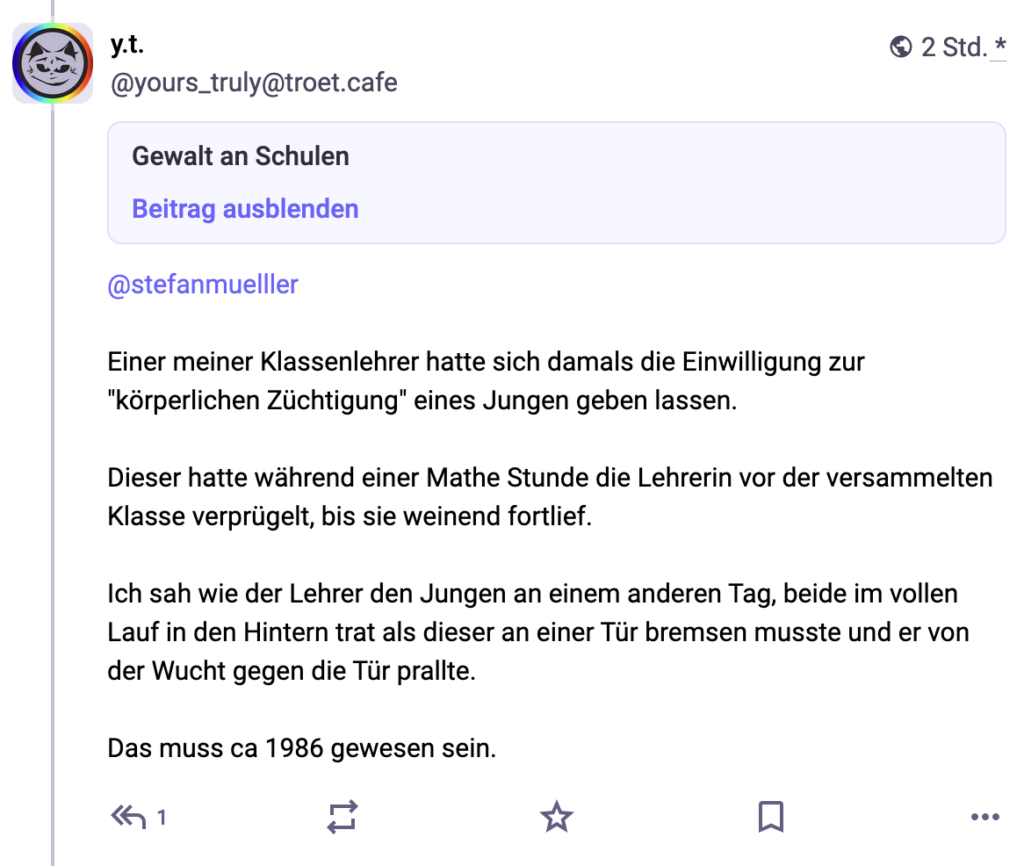Click the reply count number "1"

[162, 818]
